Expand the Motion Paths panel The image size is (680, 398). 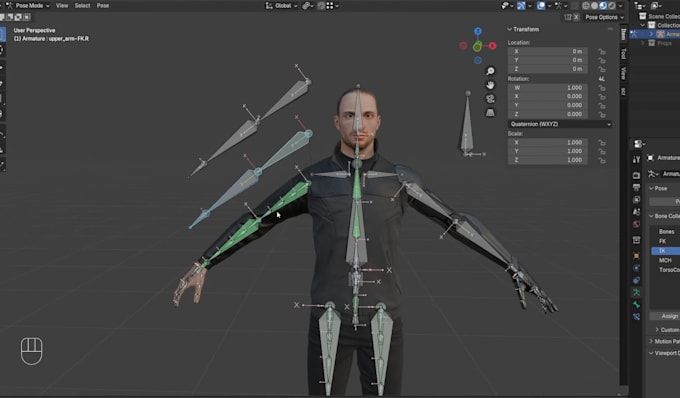(651, 342)
